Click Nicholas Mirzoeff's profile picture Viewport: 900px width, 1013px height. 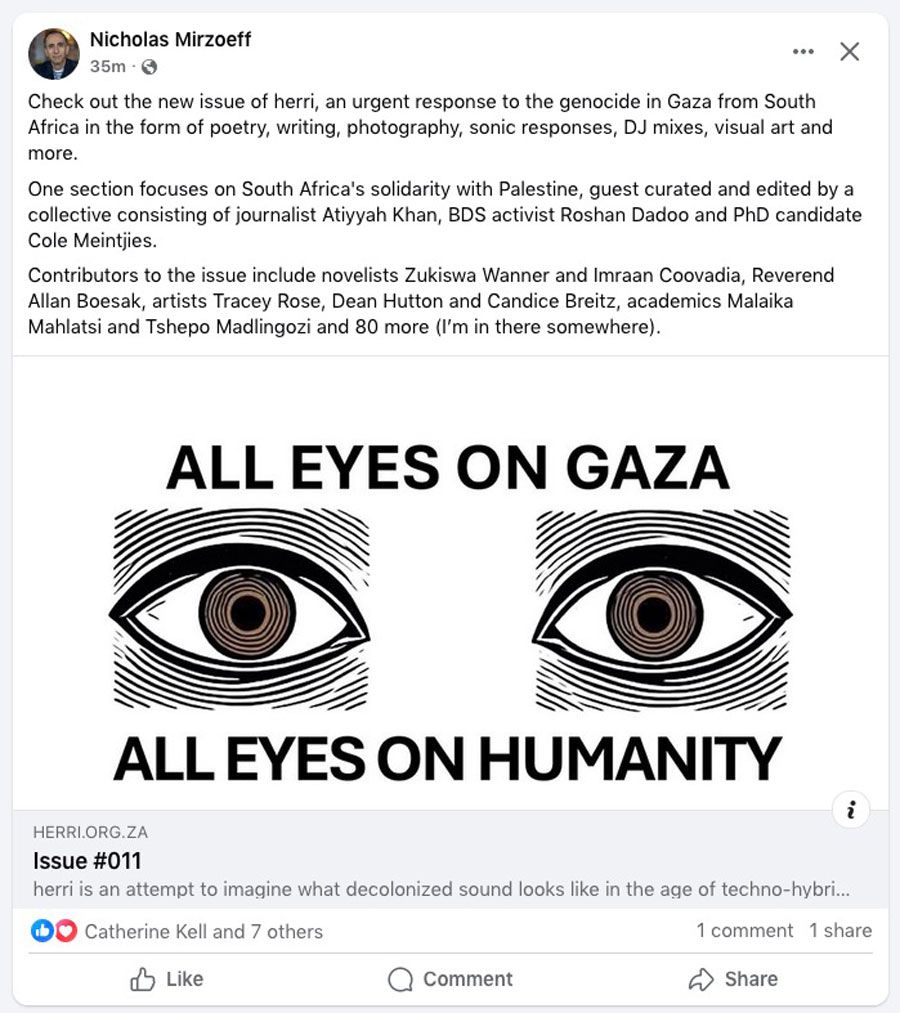click(54, 54)
